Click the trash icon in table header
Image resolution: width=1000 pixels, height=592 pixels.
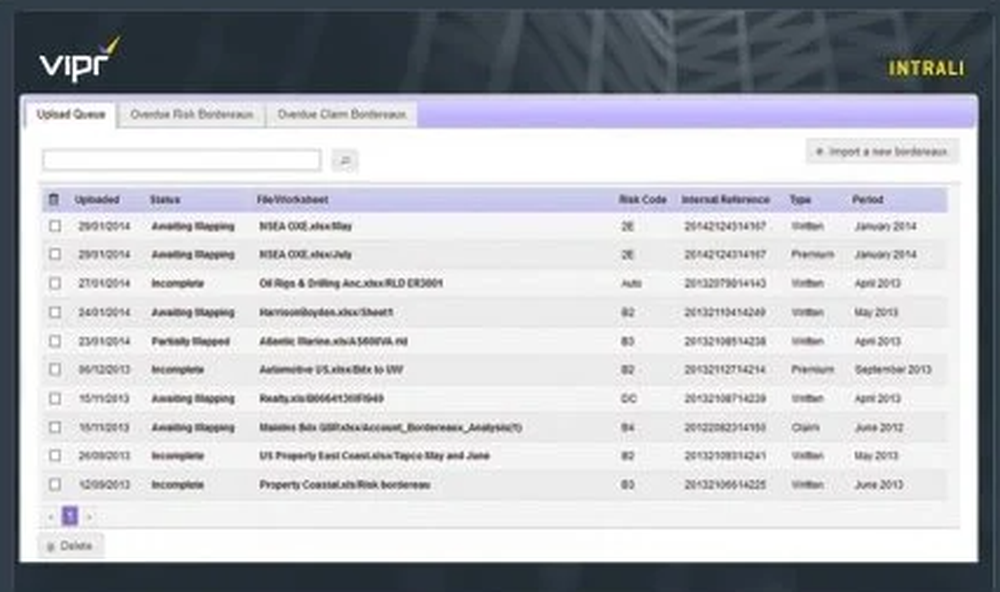coord(54,200)
